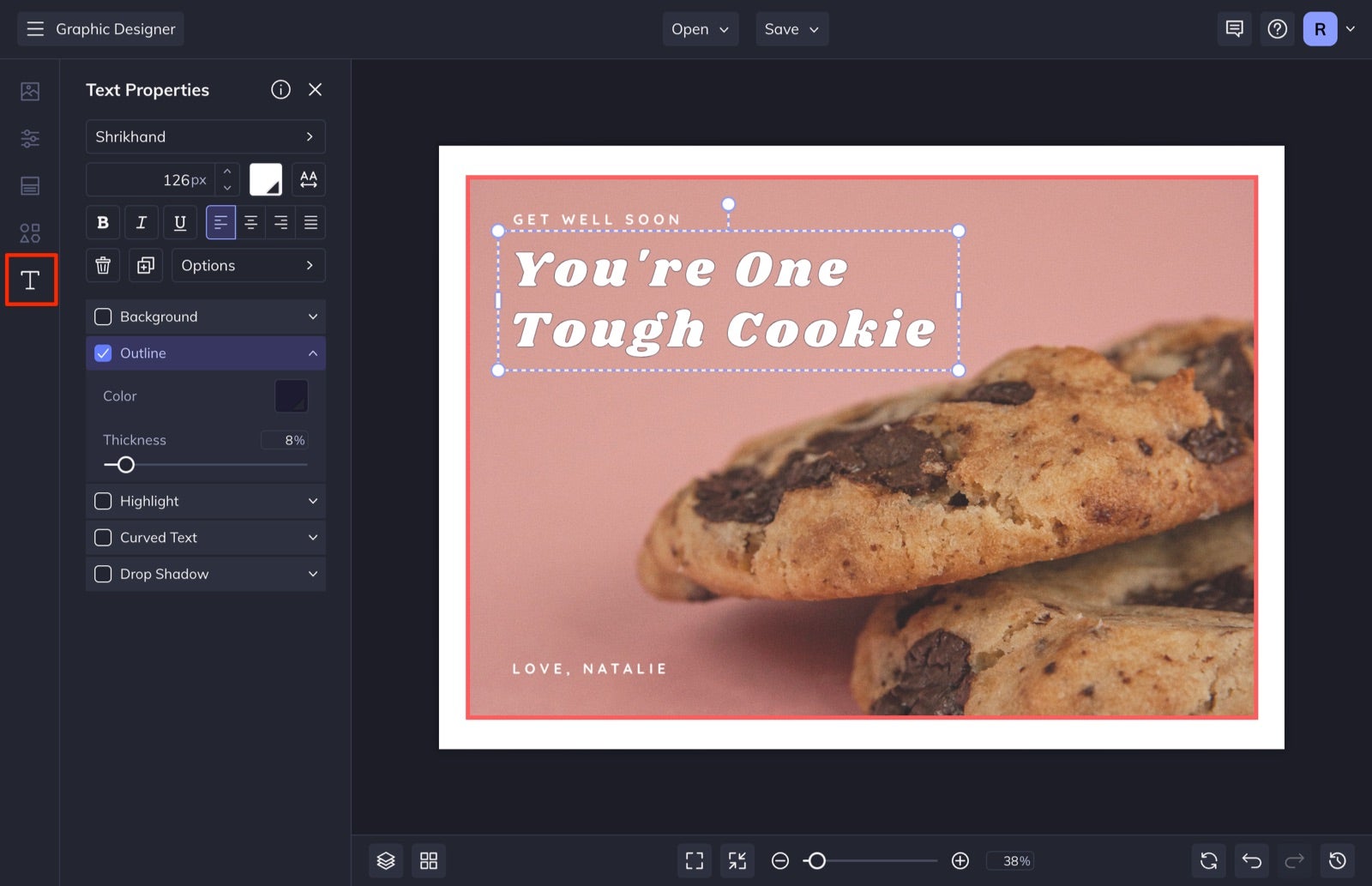This screenshot has width=1372, height=886.
Task: Pick the Outline color swatch
Action: click(292, 396)
